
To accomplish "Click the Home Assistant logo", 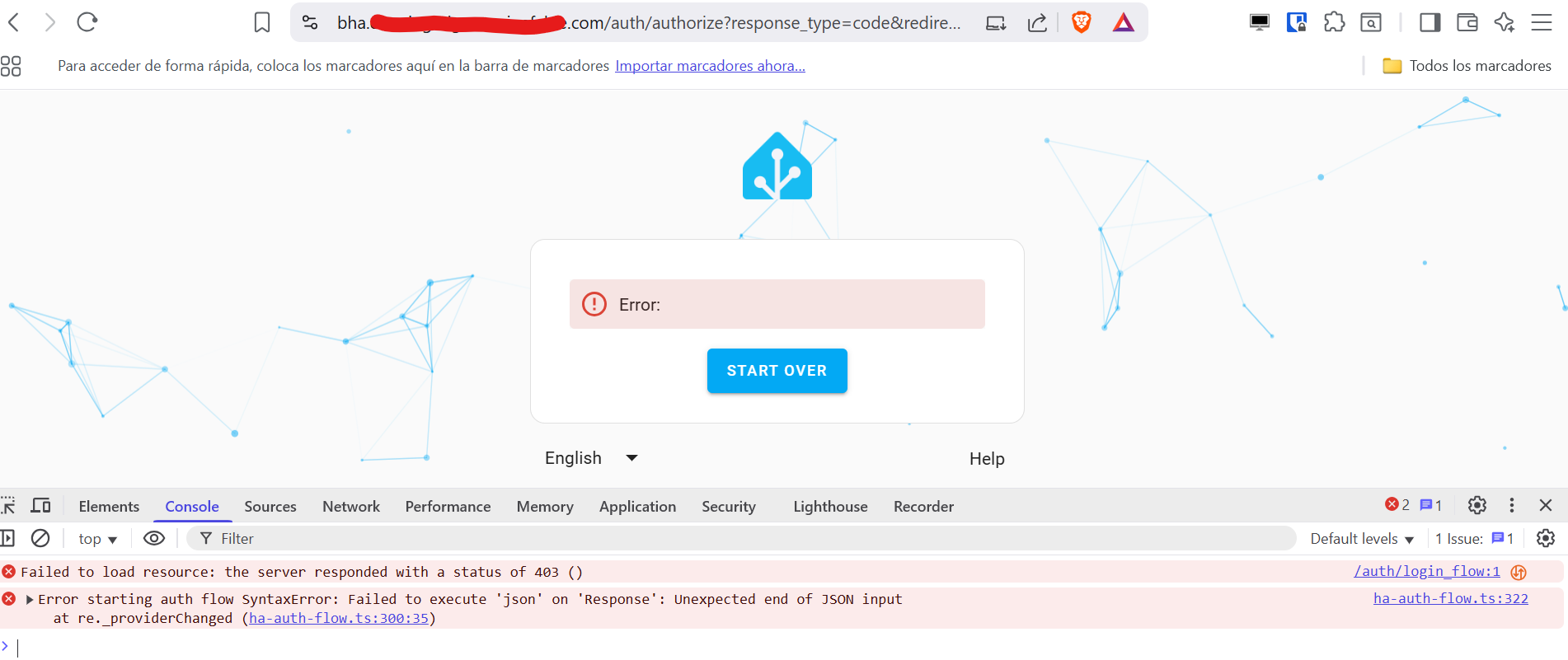I will pyautogui.click(x=777, y=166).
